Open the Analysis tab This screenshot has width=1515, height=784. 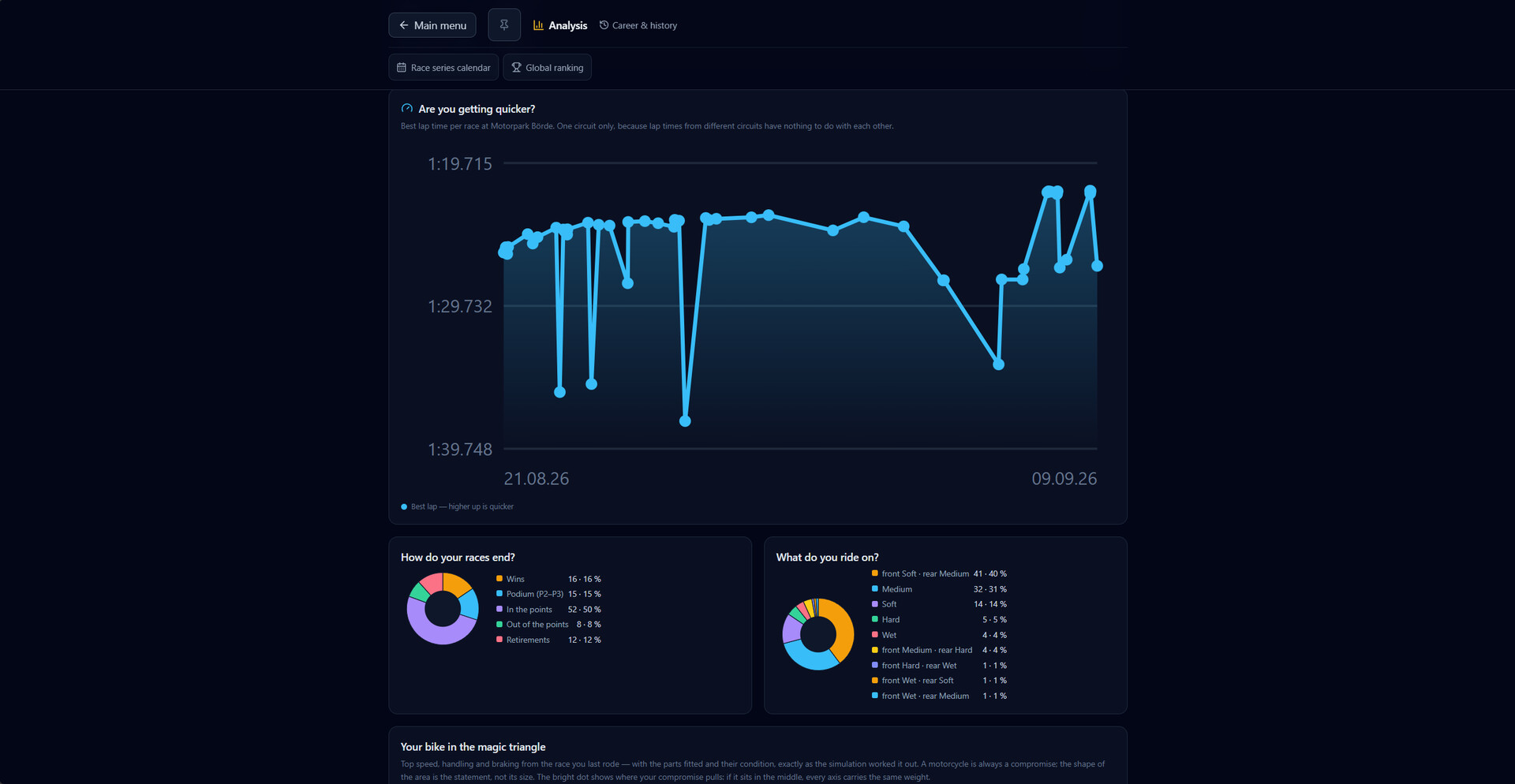click(x=560, y=25)
